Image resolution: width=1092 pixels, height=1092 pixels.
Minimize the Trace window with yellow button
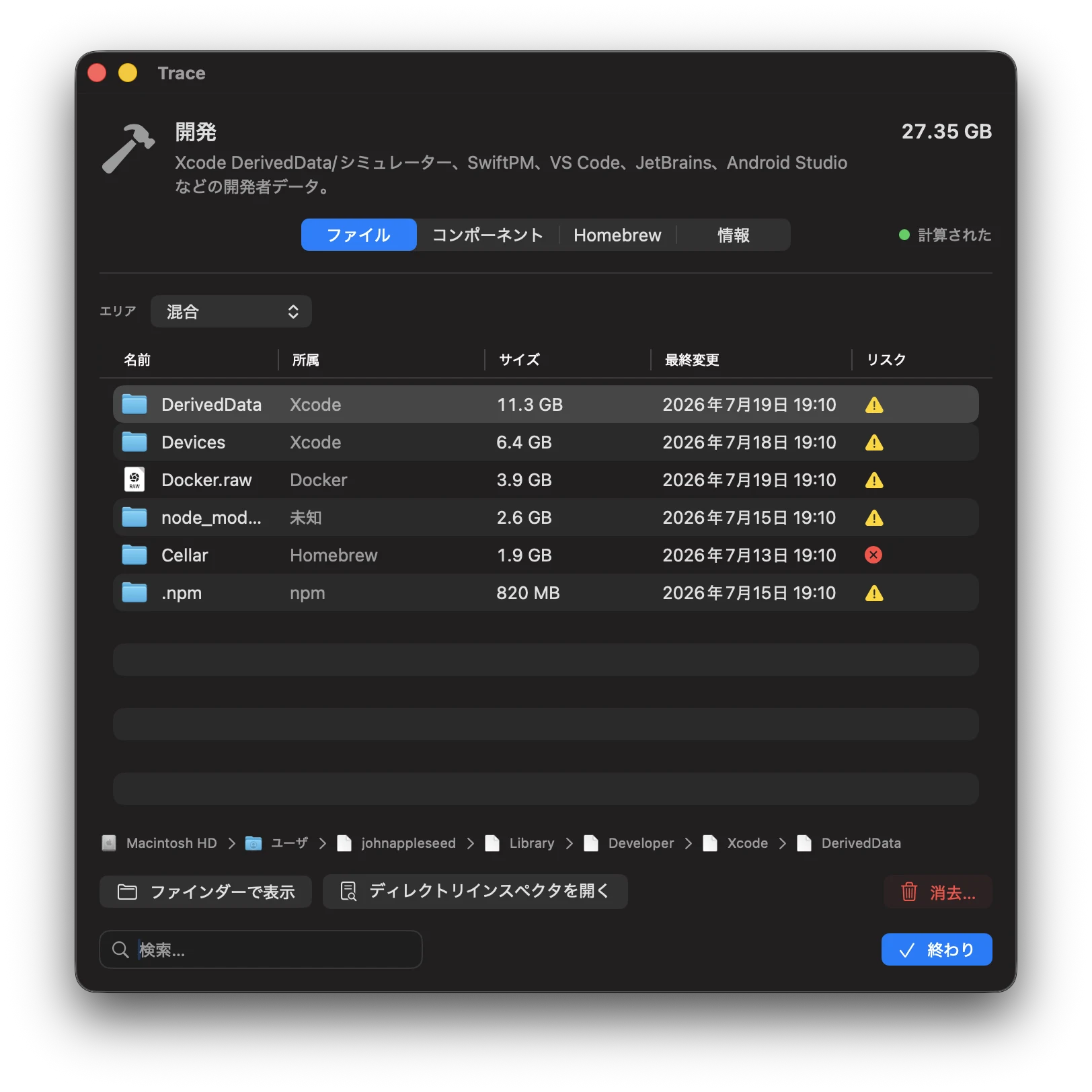coord(128,73)
